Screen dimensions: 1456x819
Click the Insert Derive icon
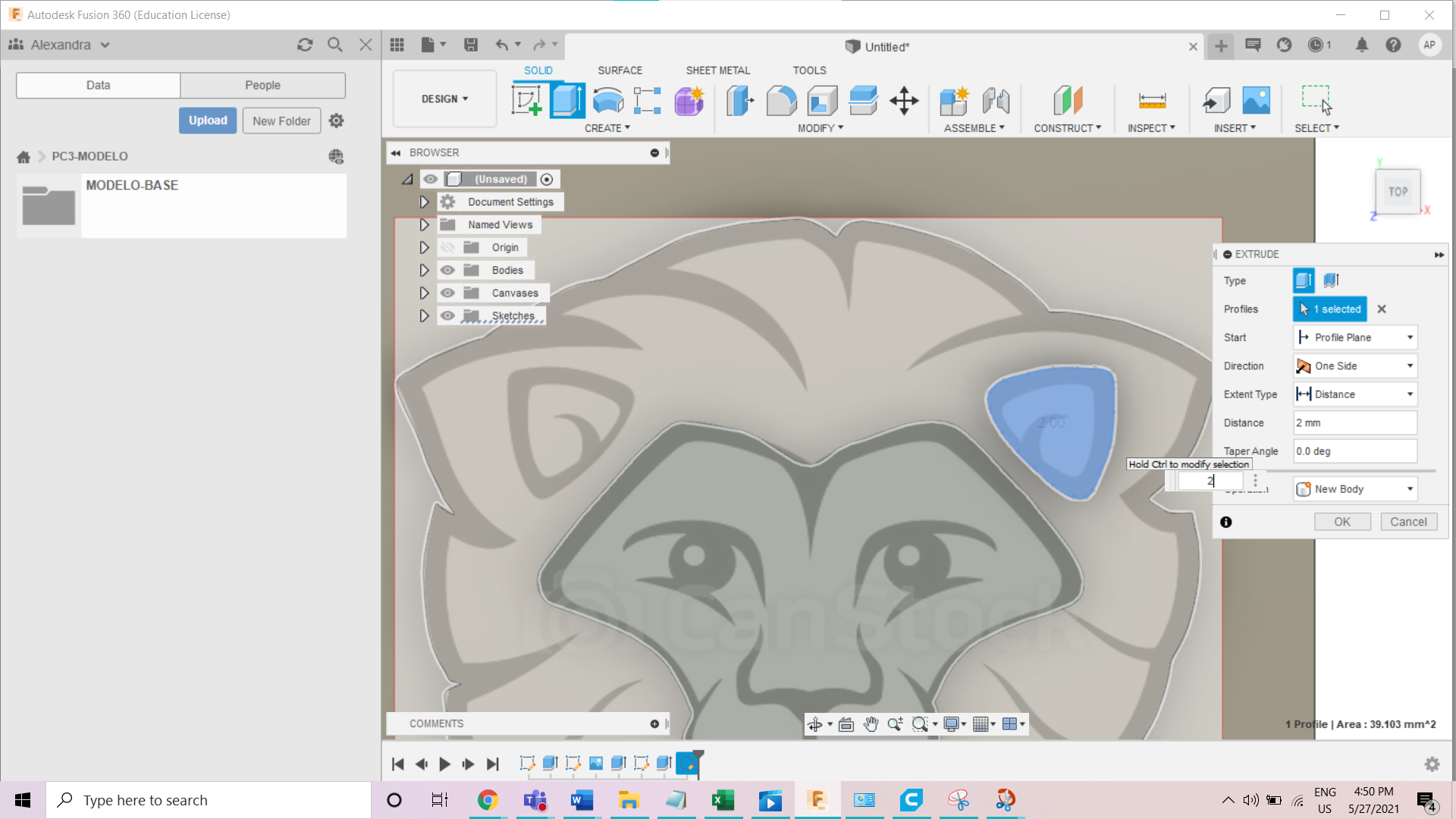pyautogui.click(x=1216, y=100)
